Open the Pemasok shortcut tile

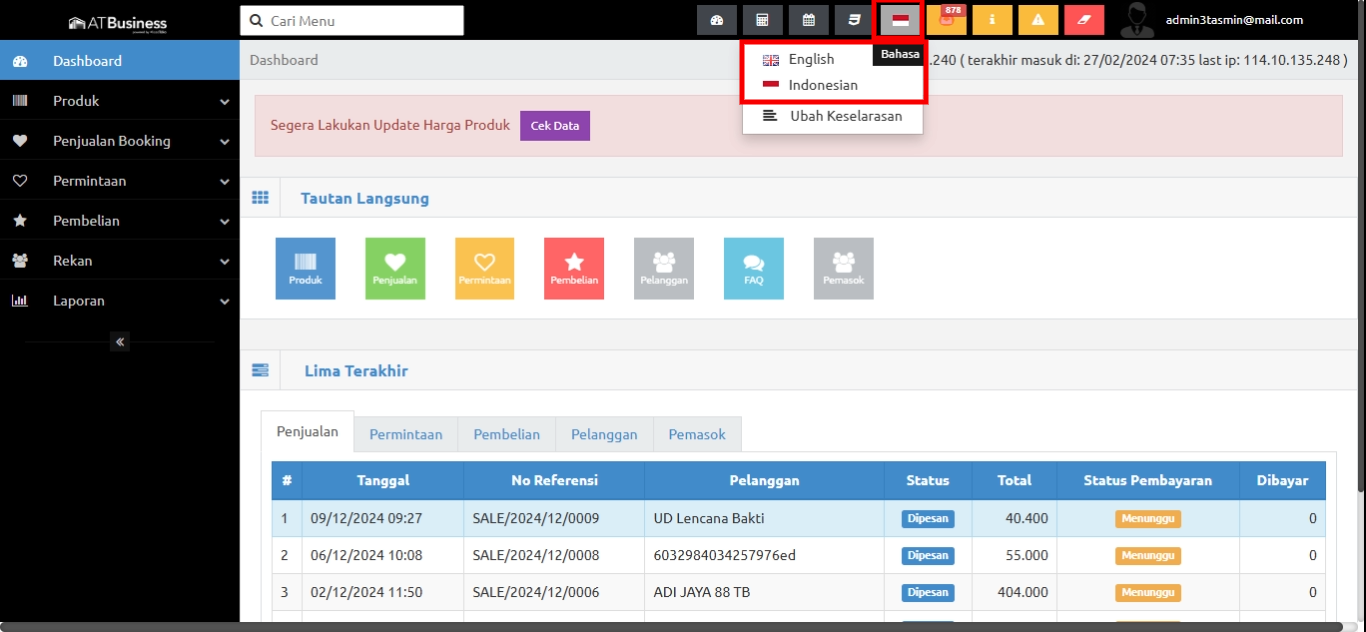(x=843, y=268)
